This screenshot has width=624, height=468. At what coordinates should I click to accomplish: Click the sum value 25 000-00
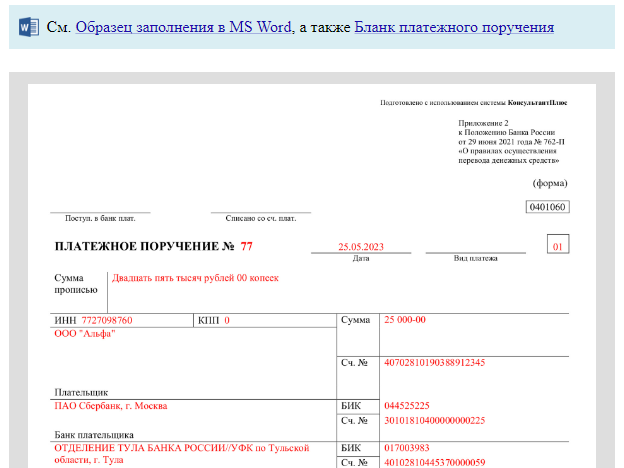[405, 320]
